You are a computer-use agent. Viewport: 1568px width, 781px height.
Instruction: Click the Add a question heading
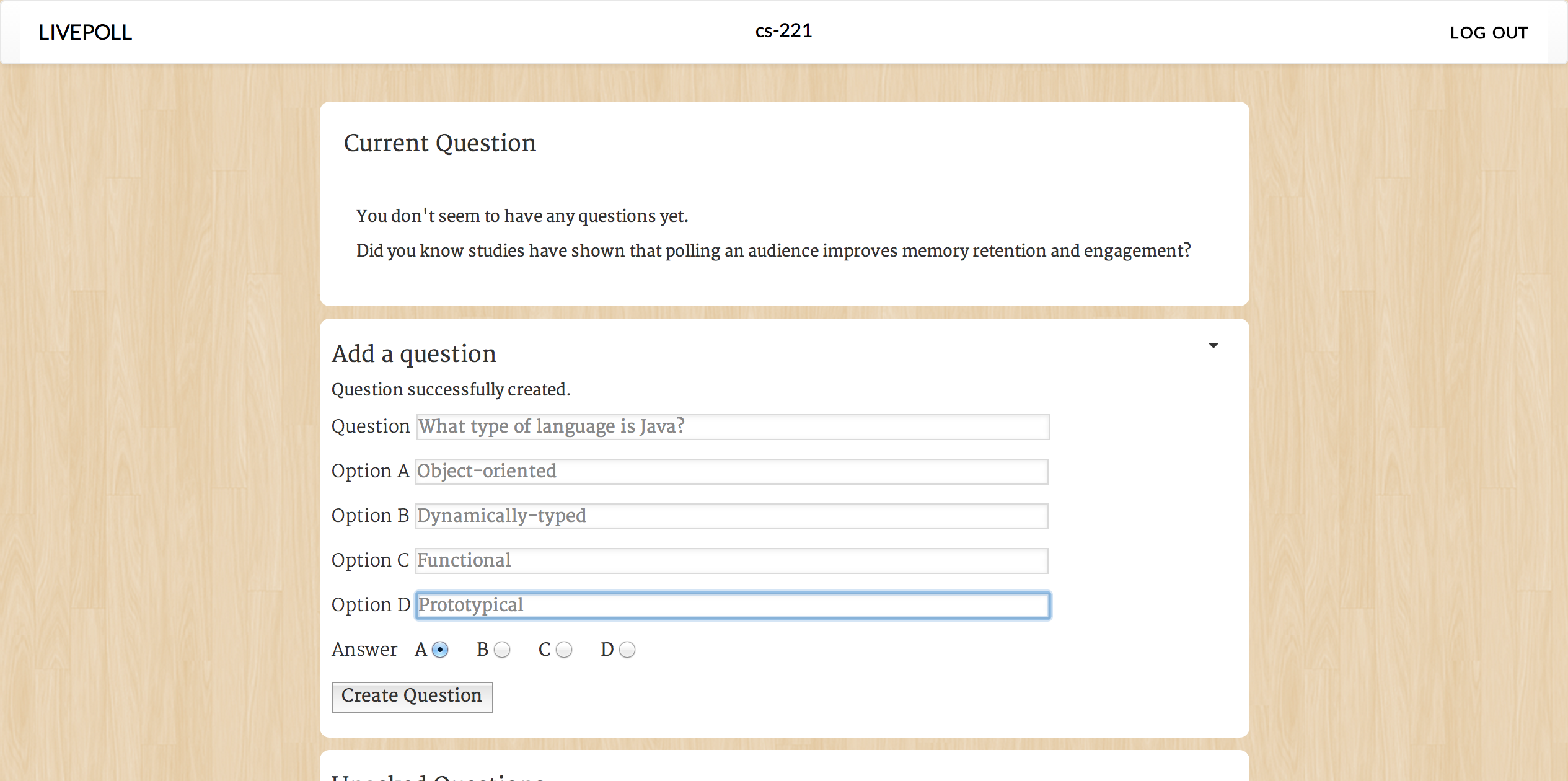click(x=414, y=354)
